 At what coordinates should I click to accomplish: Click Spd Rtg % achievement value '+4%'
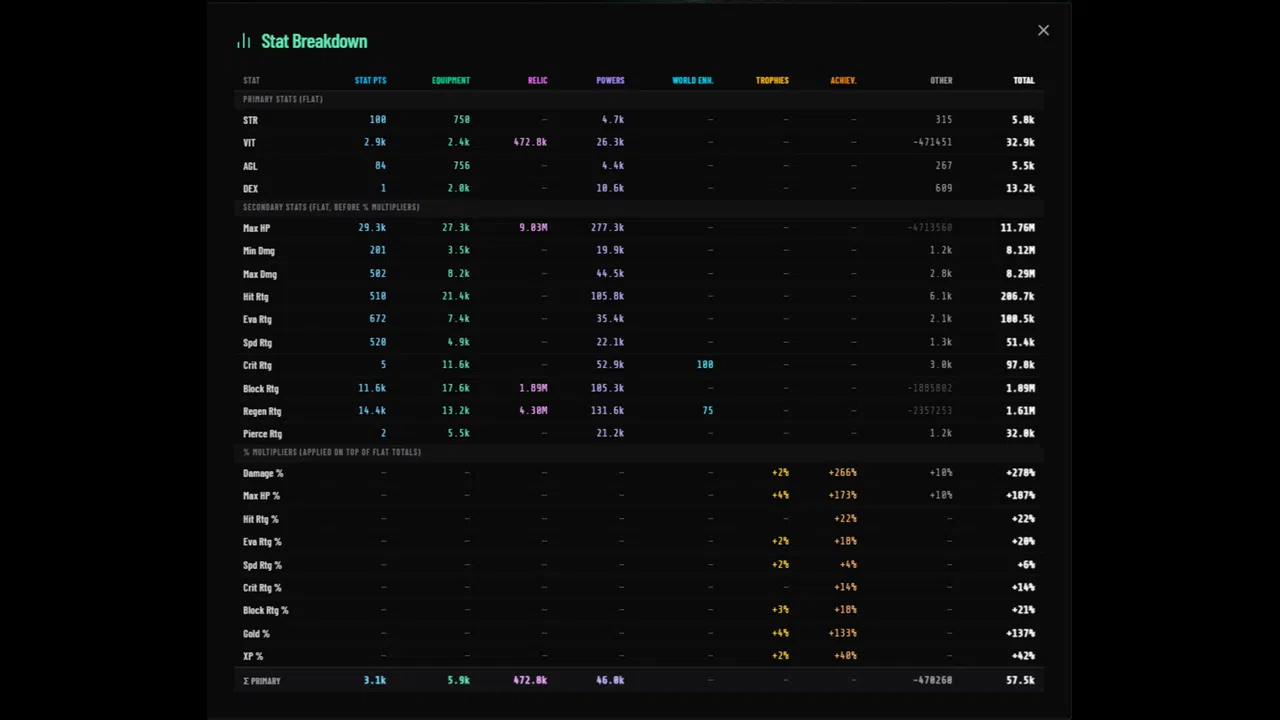pyautogui.click(x=848, y=564)
